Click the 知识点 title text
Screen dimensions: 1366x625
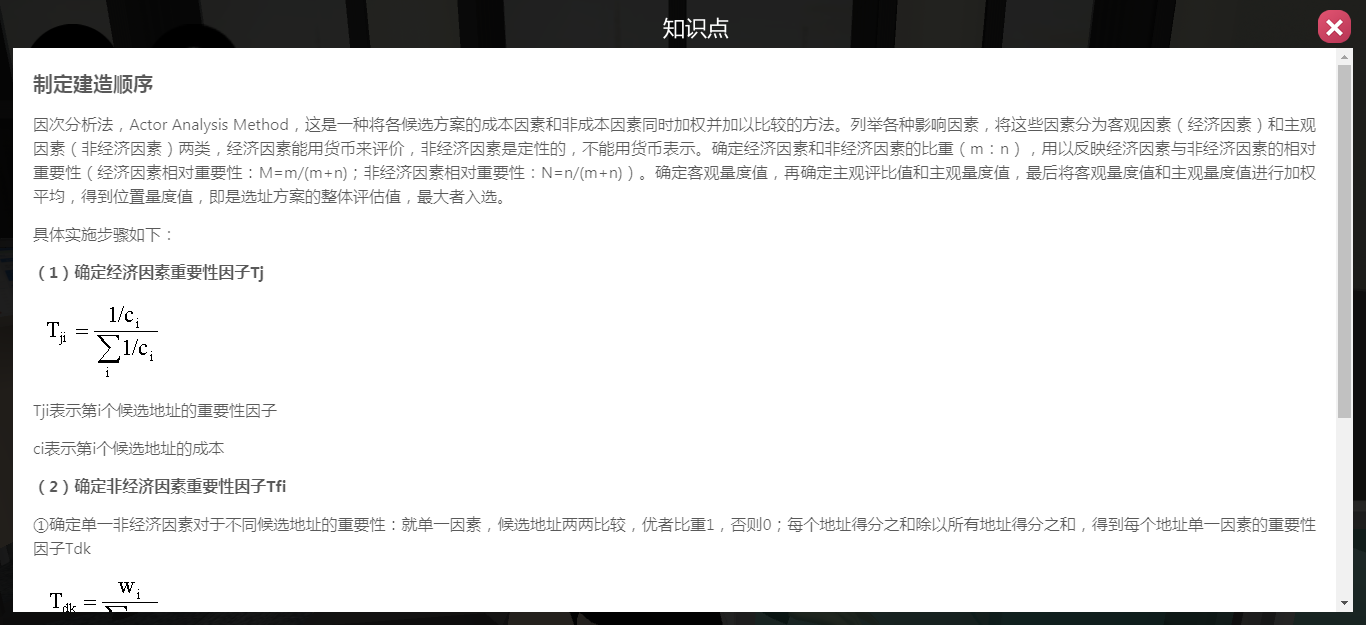pyautogui.click(x=695, y=28)
